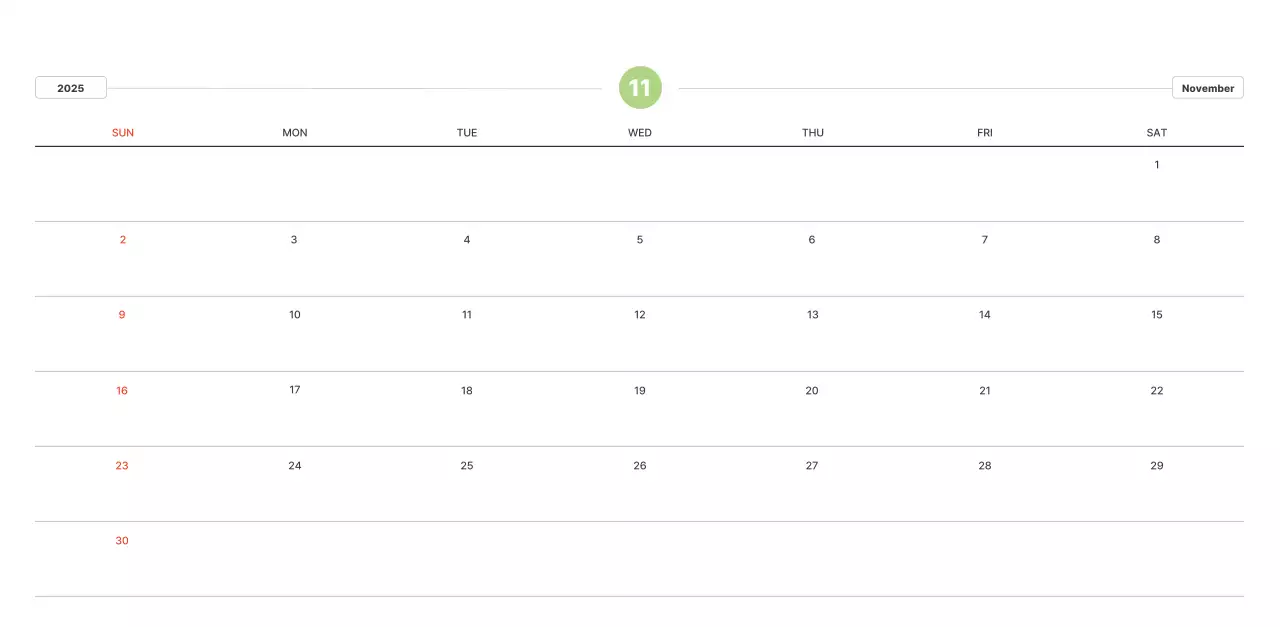The width and height of the screenshot is (1280, 627).
Task: Select the SUN column header
Action: pyautogui.click(x=122, y=133)
